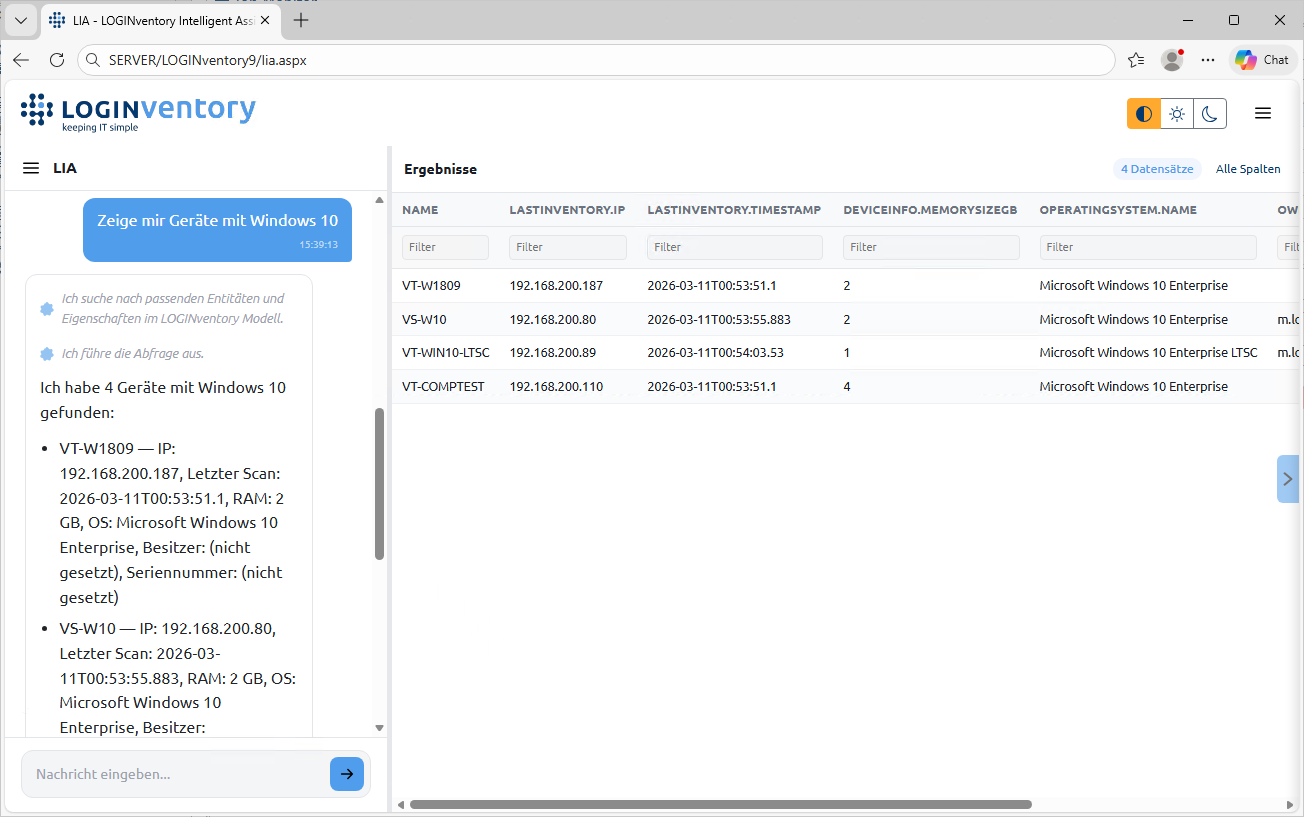Image resolution: width=1304 pixels, height=817 pixels.
Task: Refresh the browser page
Action: 57,60
